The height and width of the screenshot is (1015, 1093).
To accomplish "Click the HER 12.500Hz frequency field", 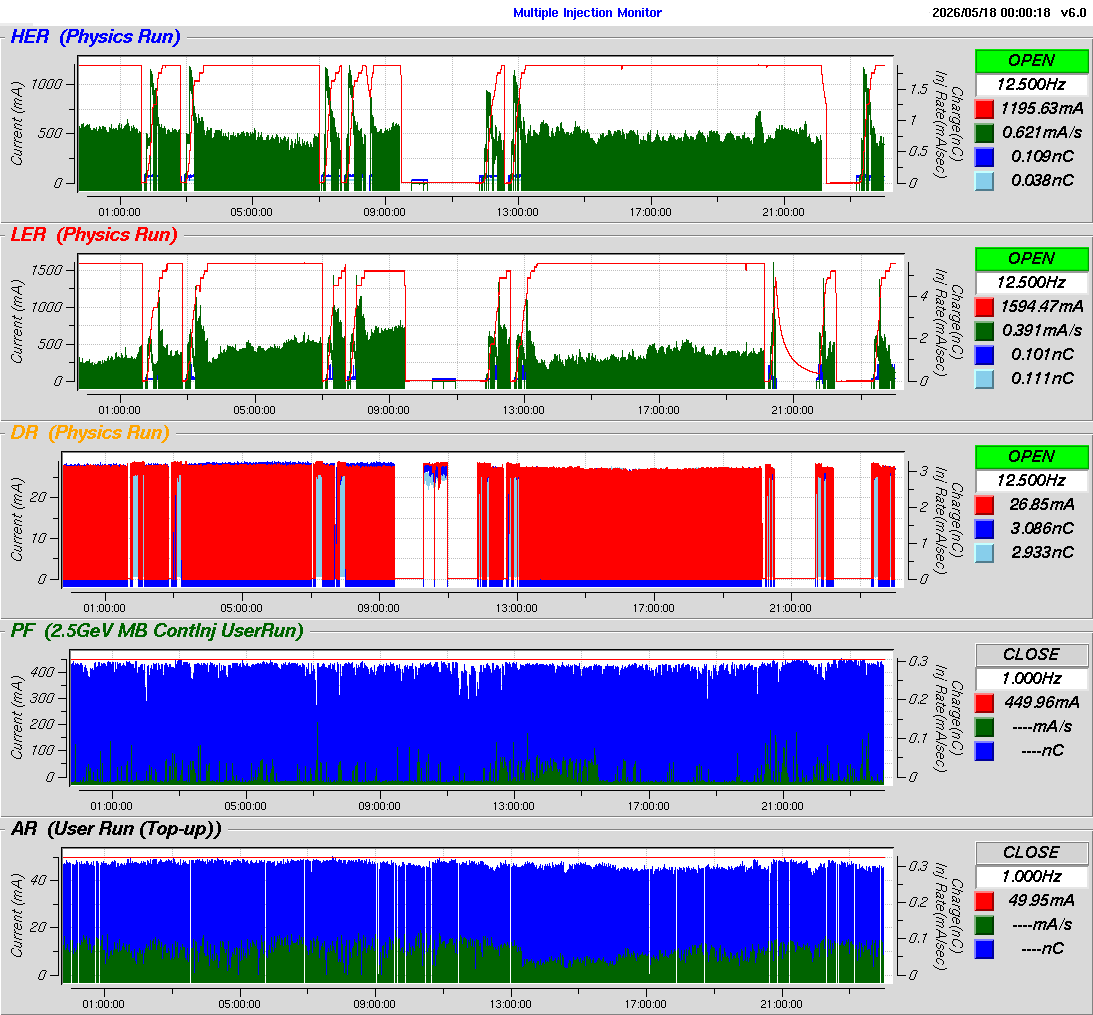I will [1032, 84].
